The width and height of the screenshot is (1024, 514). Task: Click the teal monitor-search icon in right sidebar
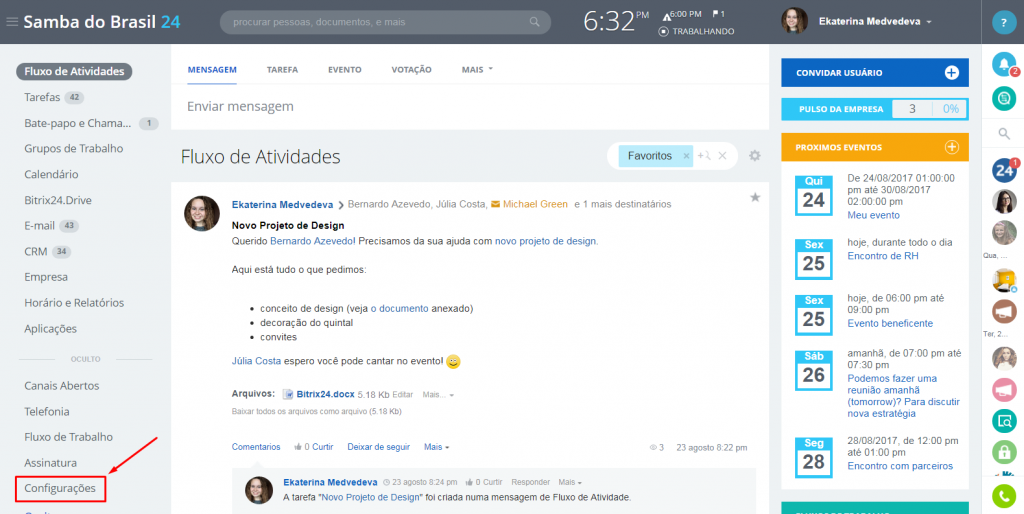1004,421
